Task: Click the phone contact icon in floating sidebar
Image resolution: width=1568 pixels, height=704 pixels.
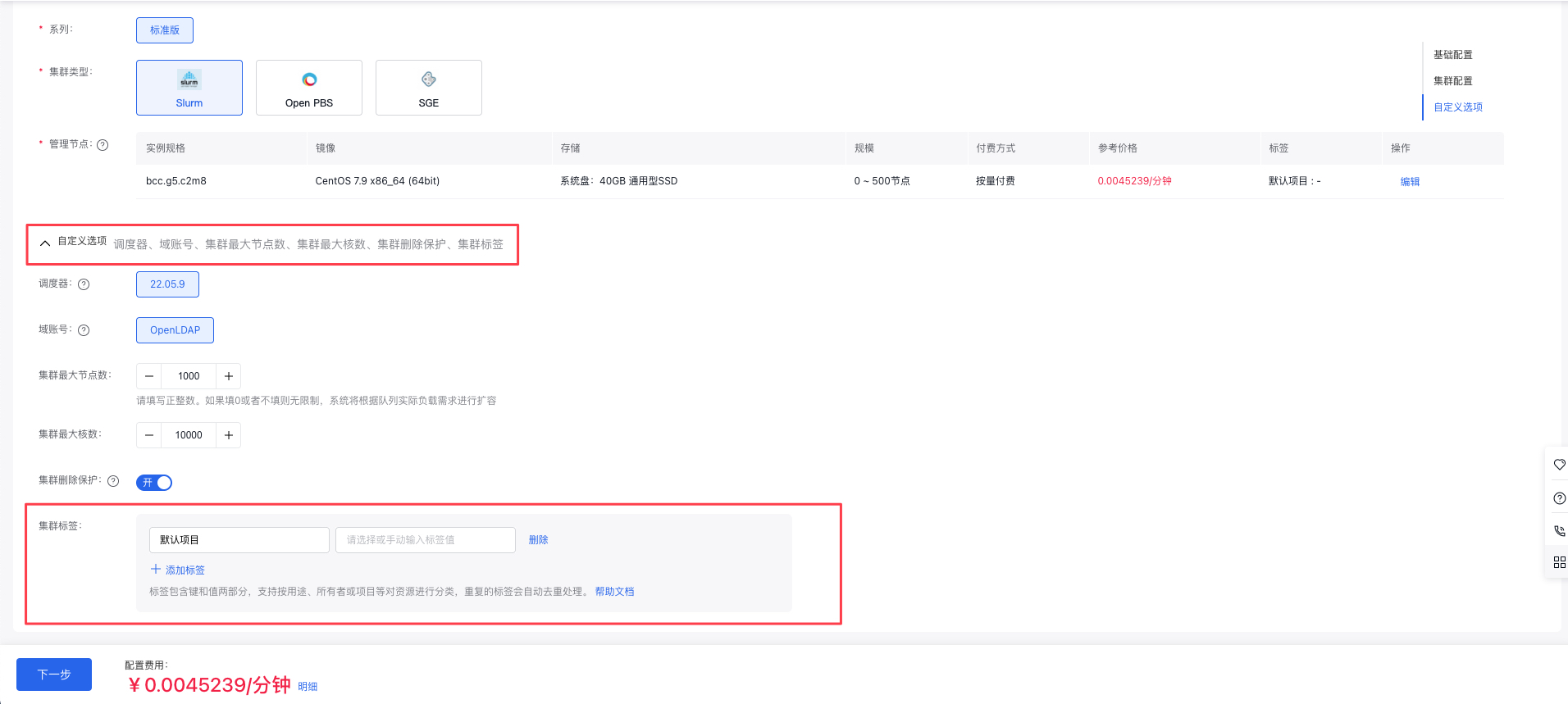Action: 1560,530
